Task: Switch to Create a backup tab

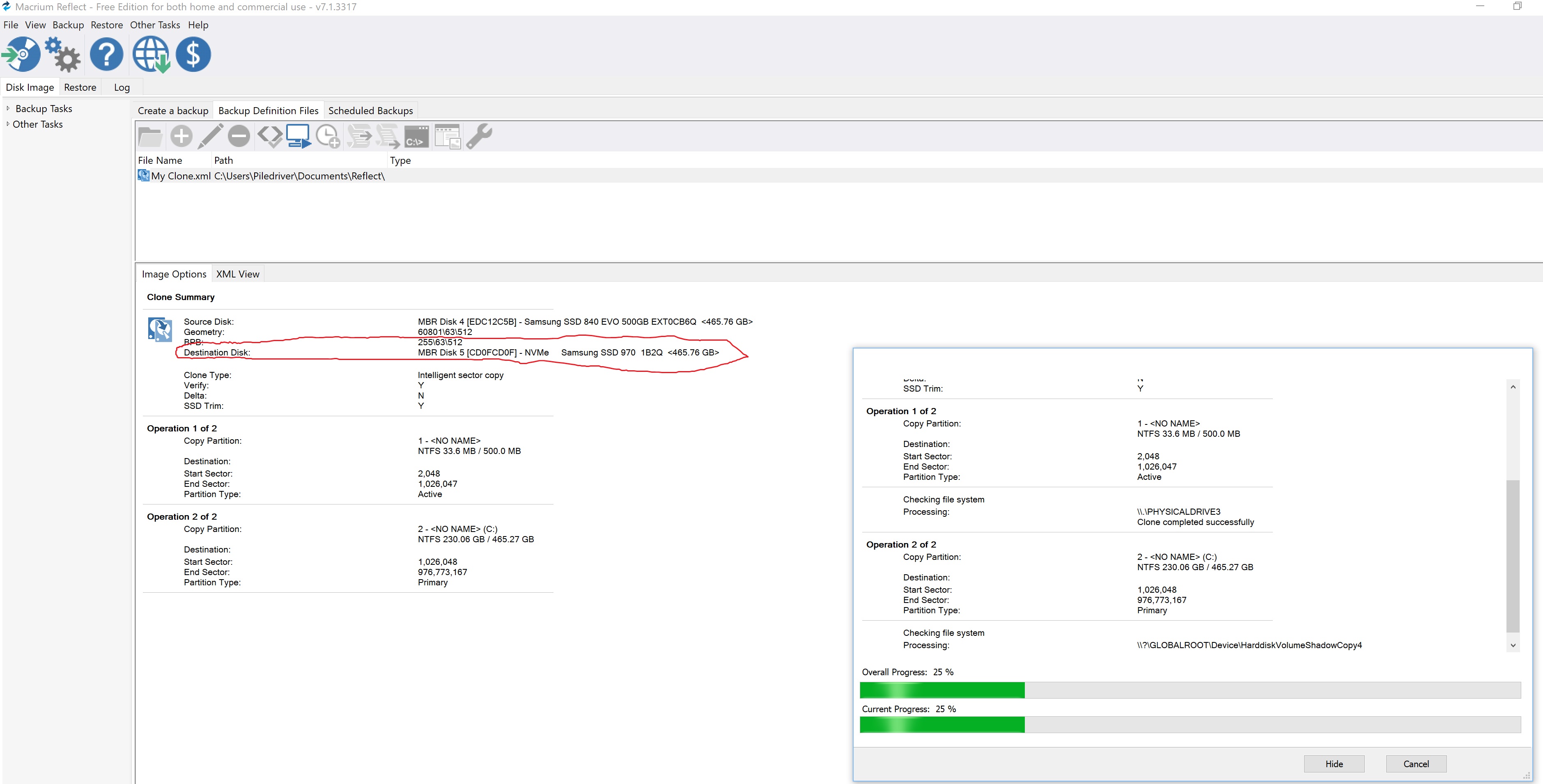Action: 173,110
